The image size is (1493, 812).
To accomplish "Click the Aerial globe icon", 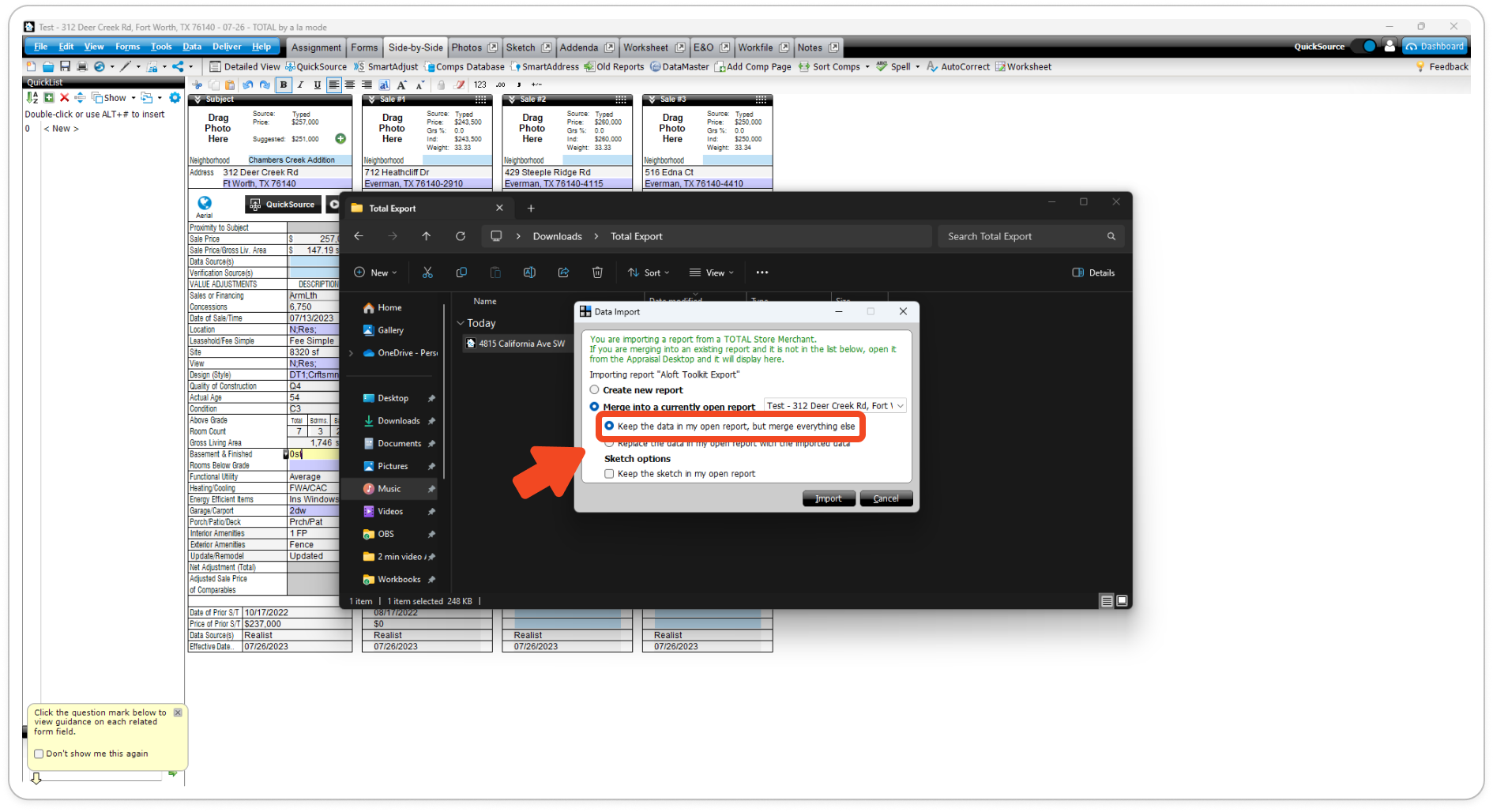I will tap(205, 203).
